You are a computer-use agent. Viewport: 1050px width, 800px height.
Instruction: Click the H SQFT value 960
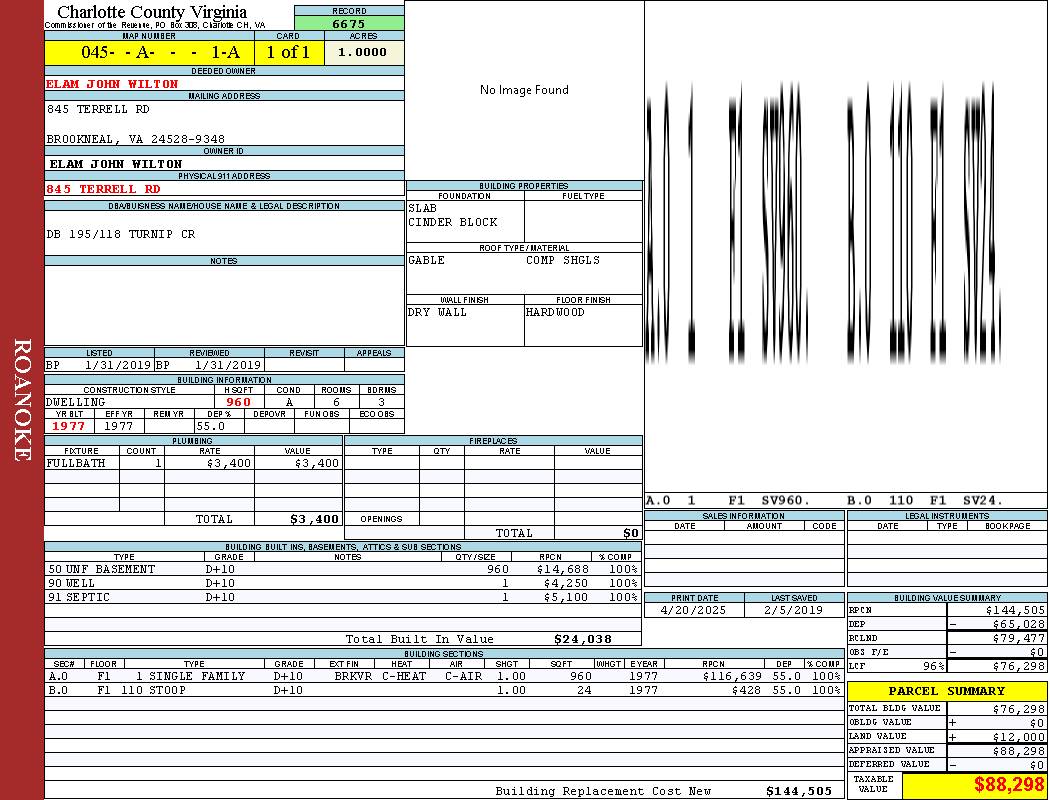(x=238, y=402)
